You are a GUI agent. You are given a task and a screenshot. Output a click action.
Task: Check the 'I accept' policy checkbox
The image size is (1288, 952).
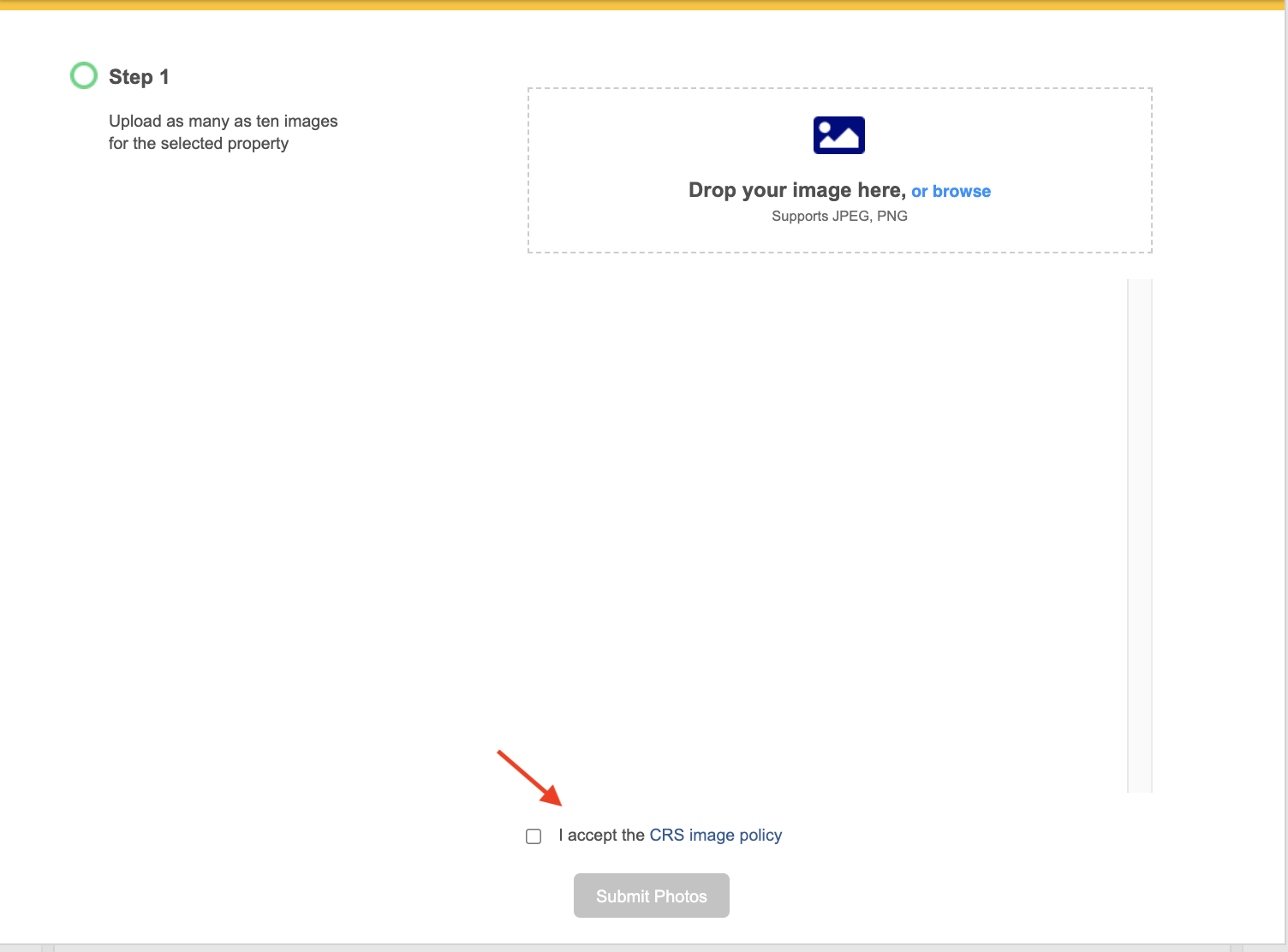(x=534, y=836)
